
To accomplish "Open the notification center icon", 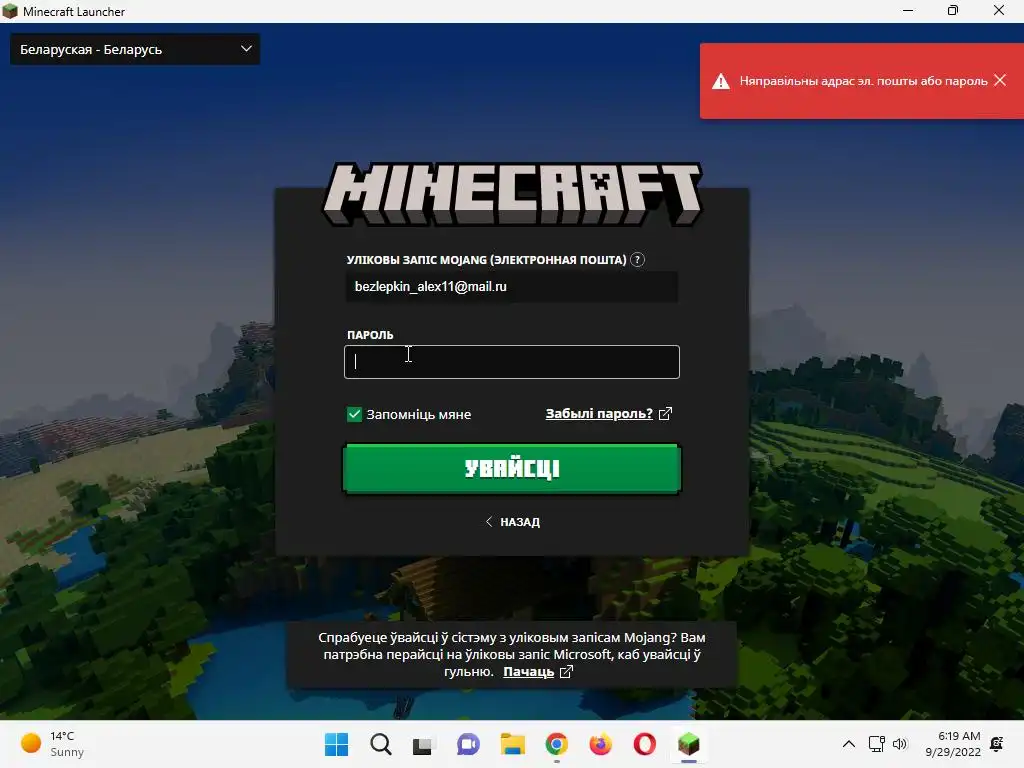I will (997, 744).
